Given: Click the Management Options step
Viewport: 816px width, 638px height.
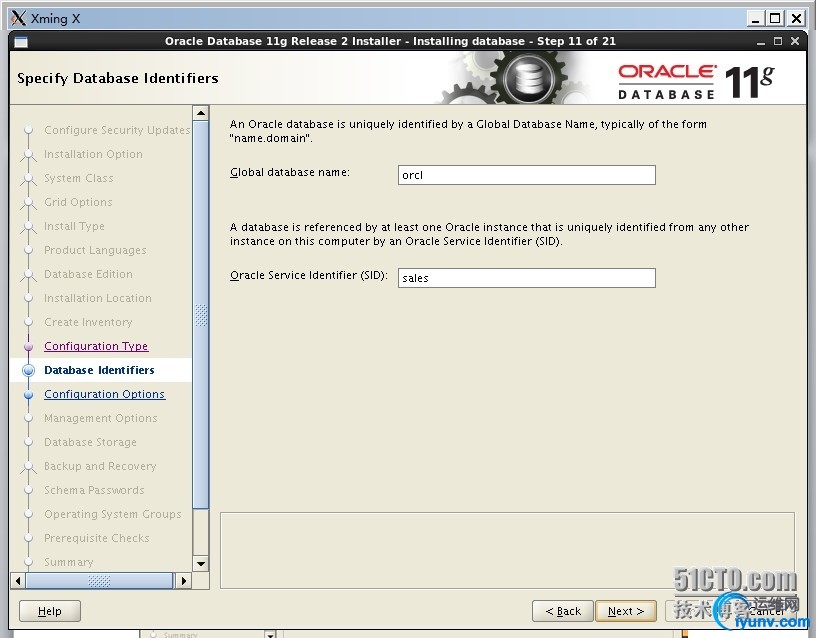Looking at the screenshot, I should [101, 418].
